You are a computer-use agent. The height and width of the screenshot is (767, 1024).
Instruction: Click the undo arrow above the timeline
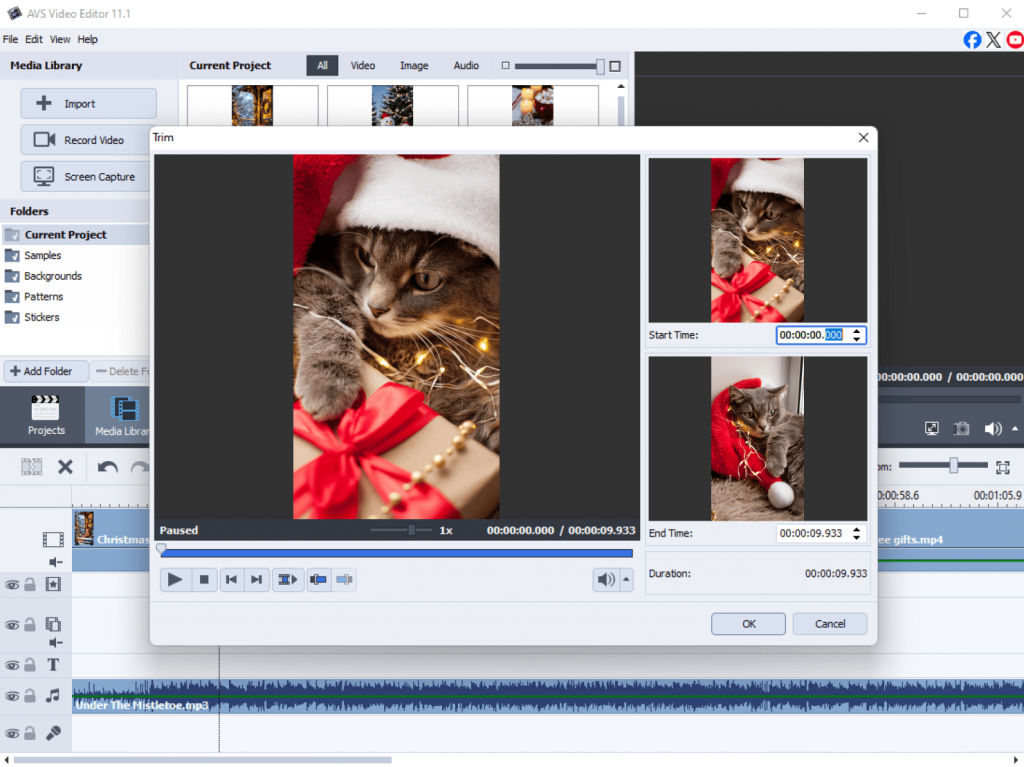108,466
